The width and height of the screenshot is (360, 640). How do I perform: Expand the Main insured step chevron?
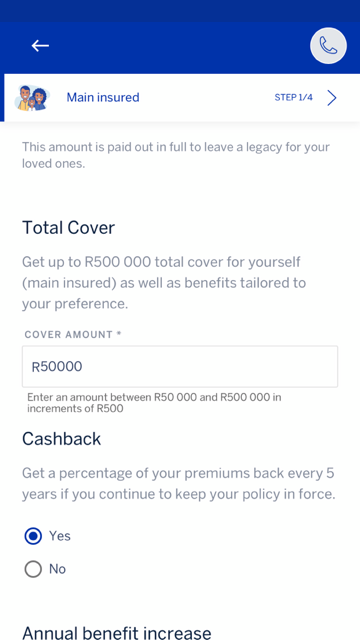(332, 98)
